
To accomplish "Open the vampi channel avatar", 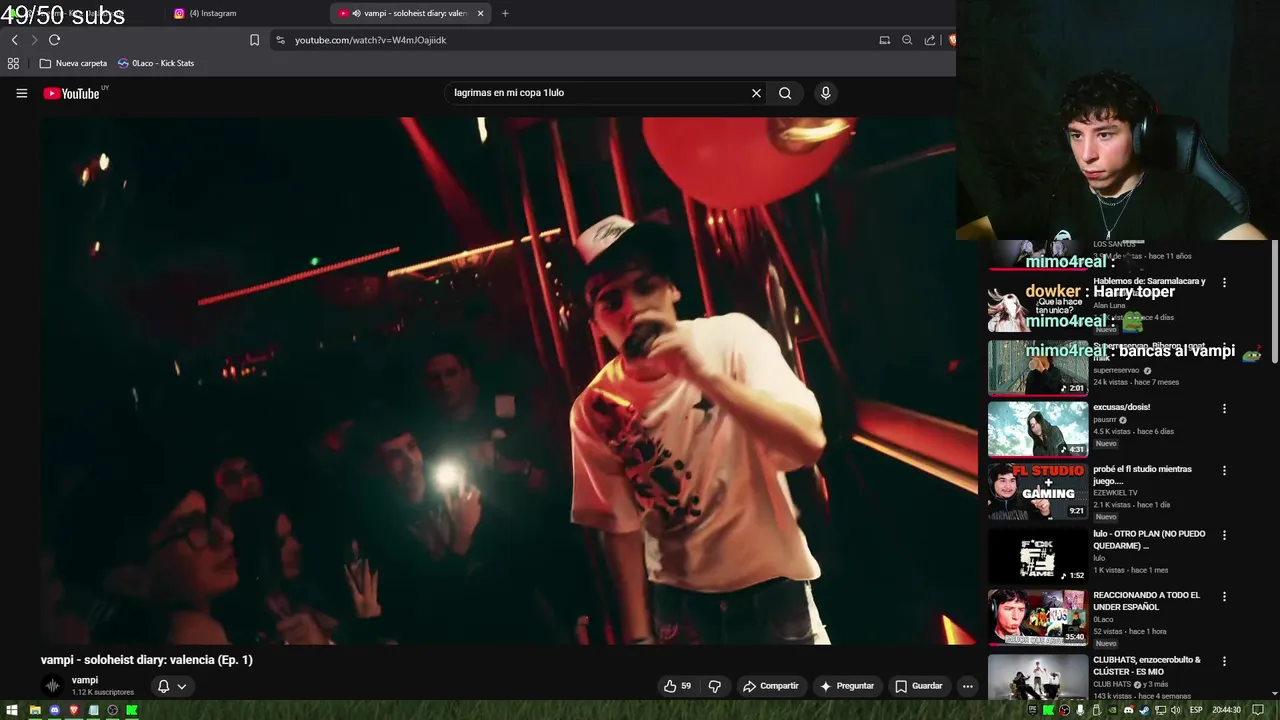I will 52,685.
